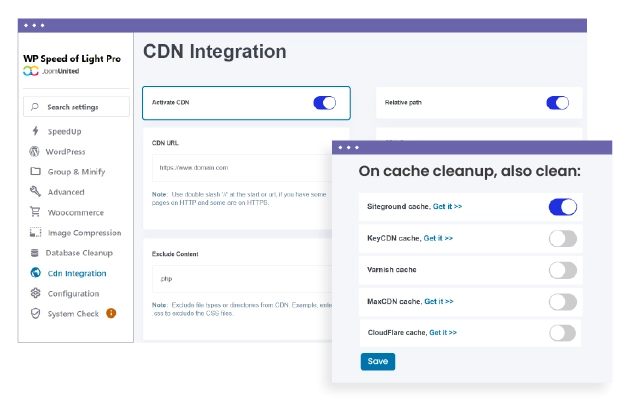Click the Image Compression icon

35,232
